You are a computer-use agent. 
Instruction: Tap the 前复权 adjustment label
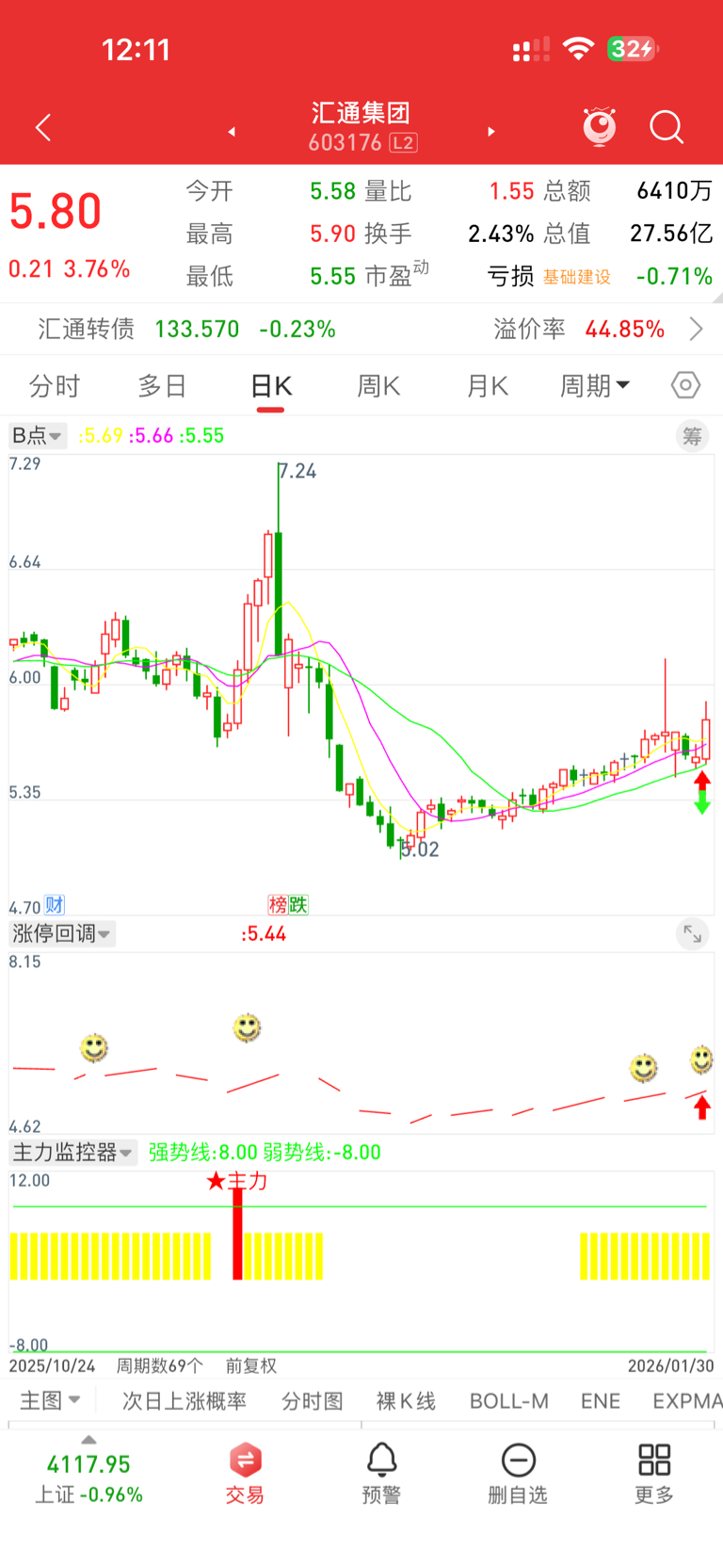coord(250,1366)
